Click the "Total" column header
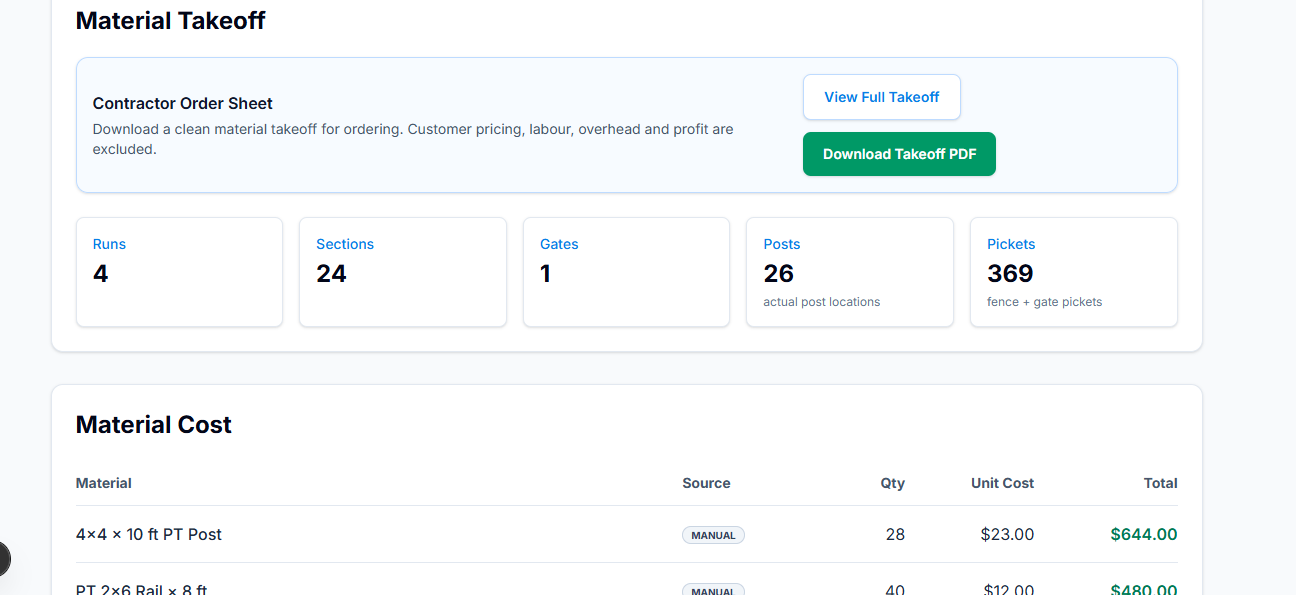This screenshot has height=595, width=1296. point(1161,483)
